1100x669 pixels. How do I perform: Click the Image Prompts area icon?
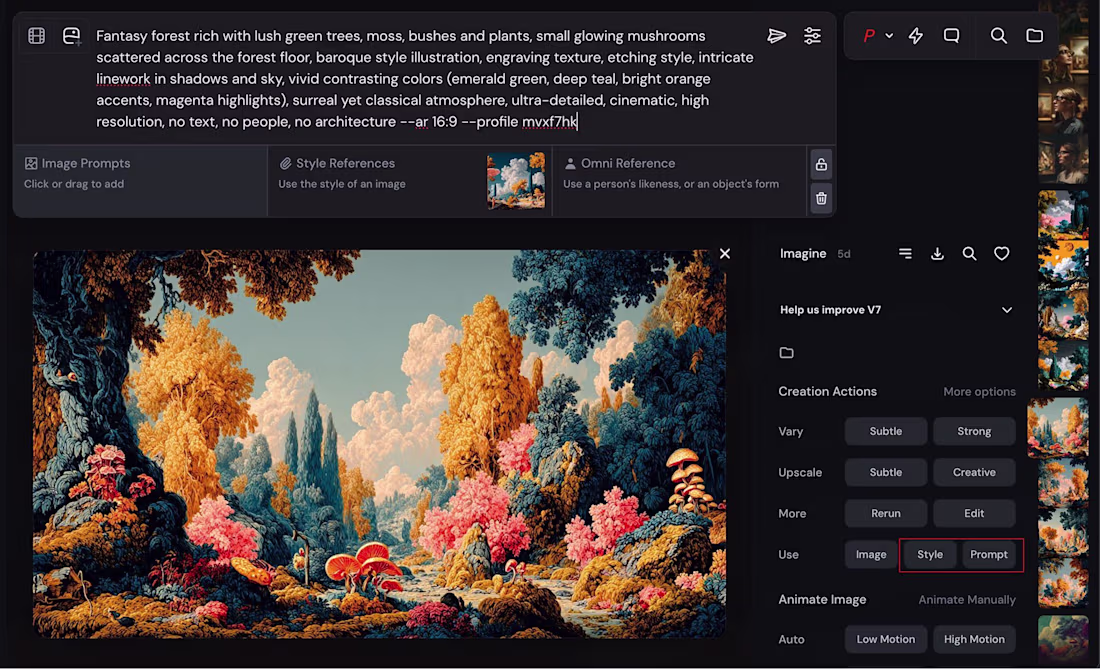tap(31, 163)
